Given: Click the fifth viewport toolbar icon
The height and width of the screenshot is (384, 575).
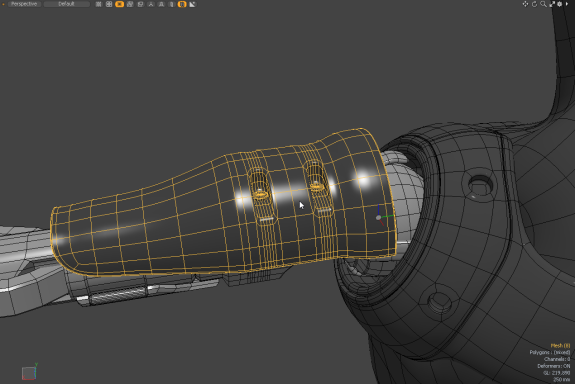Looking at the screenshot, I should coord(140,4).
